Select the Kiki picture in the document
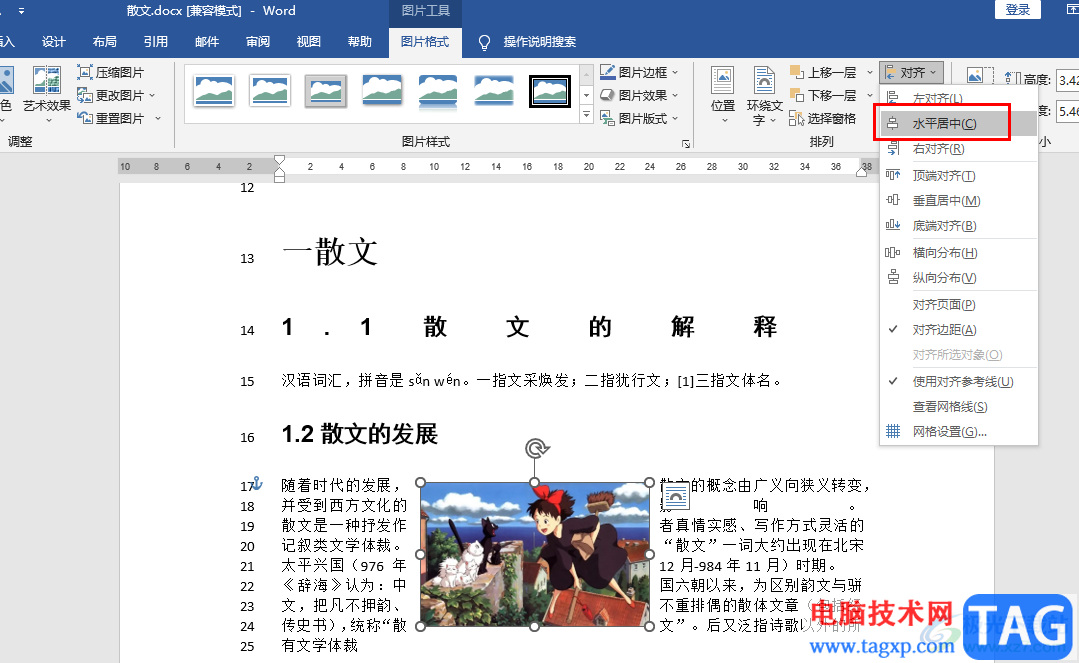The width and height of the screenshot is (1079, 663). click(x=535, y=554)
